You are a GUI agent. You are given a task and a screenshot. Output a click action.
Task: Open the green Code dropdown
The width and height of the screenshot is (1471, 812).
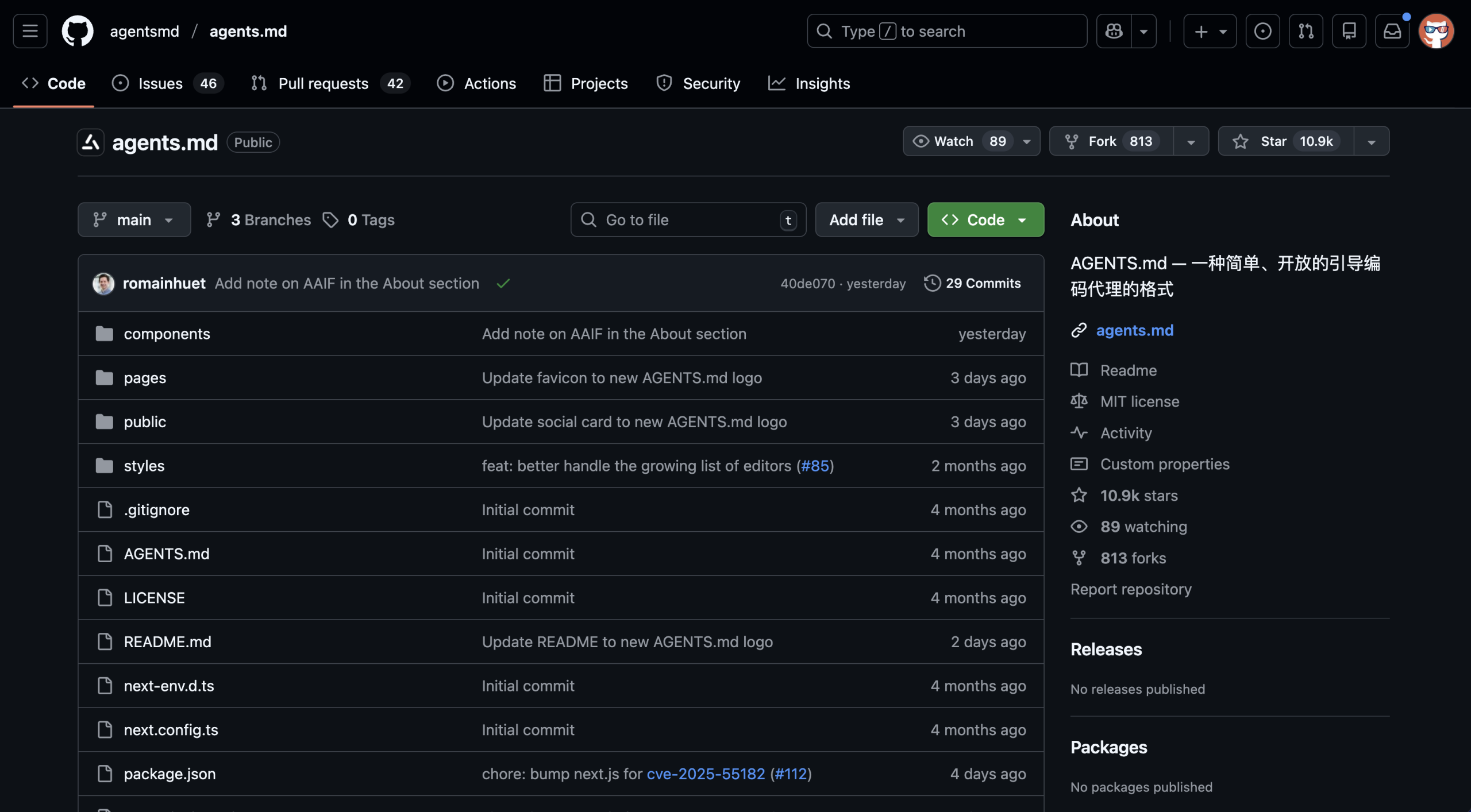(985, 220)
